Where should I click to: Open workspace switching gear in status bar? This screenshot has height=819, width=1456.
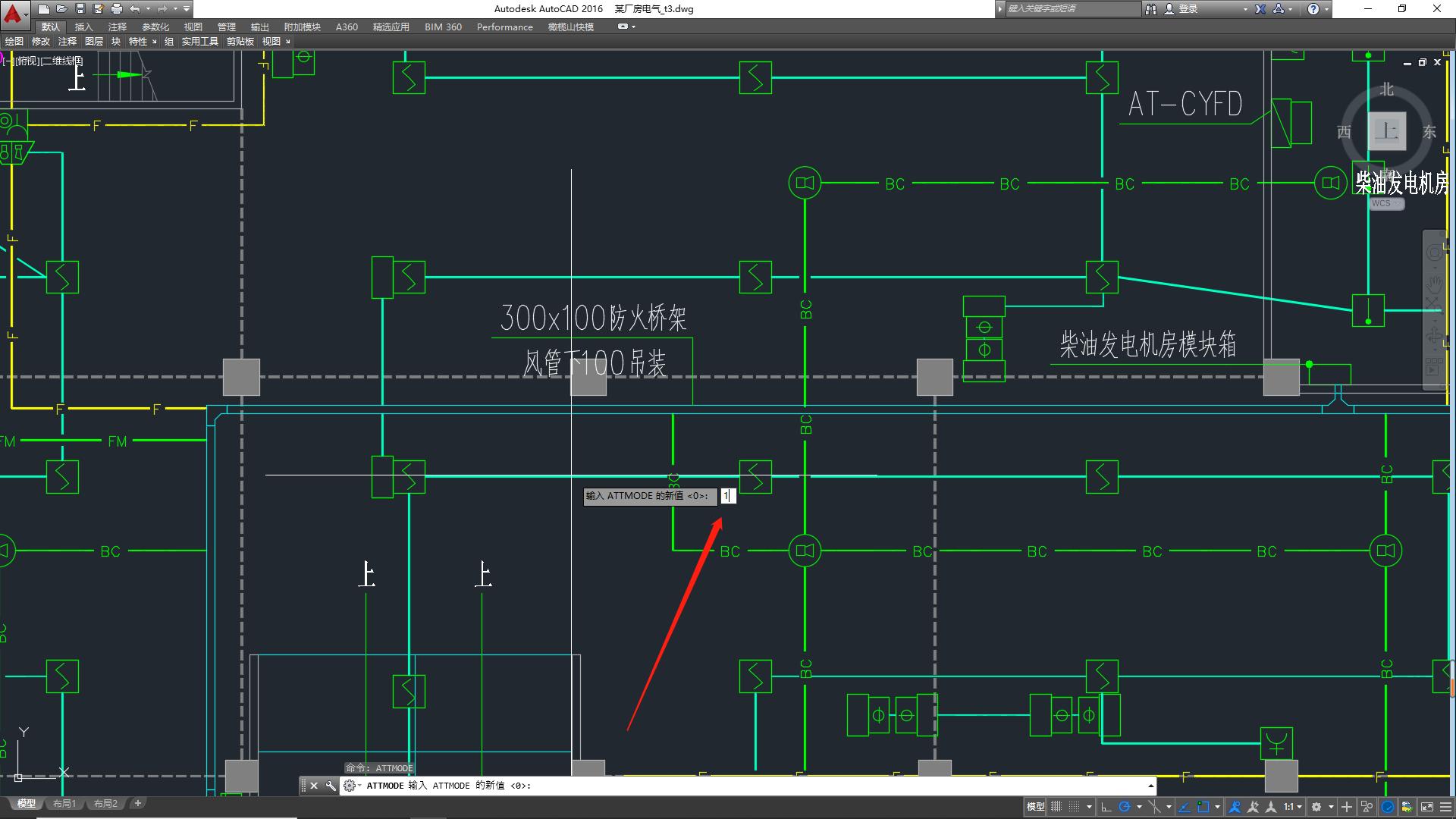1316,807
